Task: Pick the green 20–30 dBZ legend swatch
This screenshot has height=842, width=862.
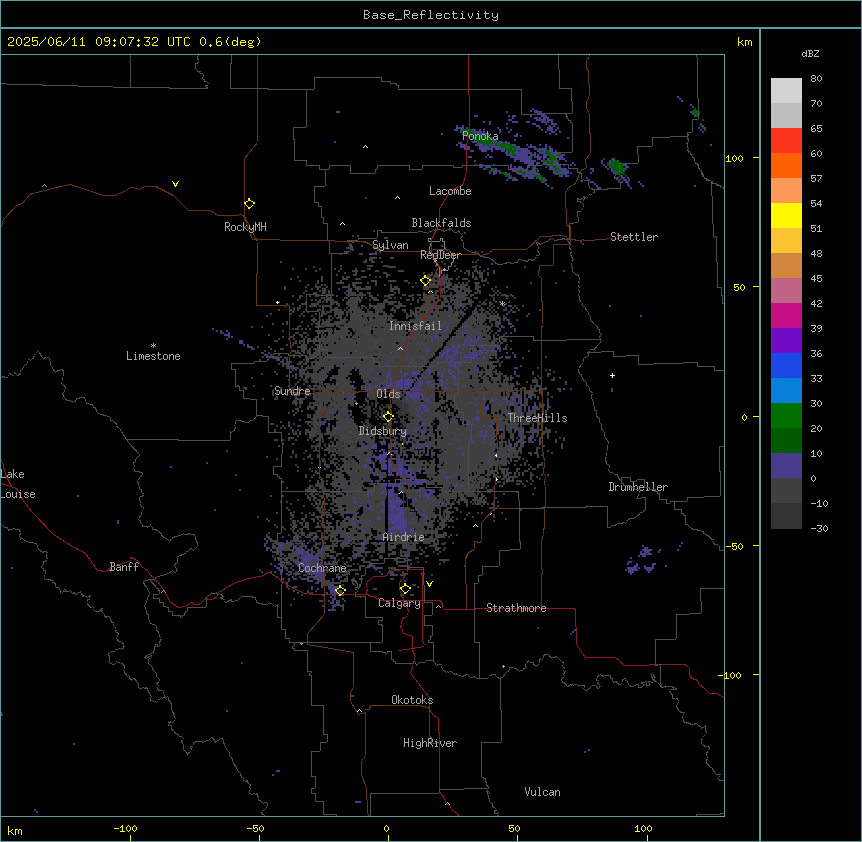Action: pyautogui.click(x=786, y=416)
